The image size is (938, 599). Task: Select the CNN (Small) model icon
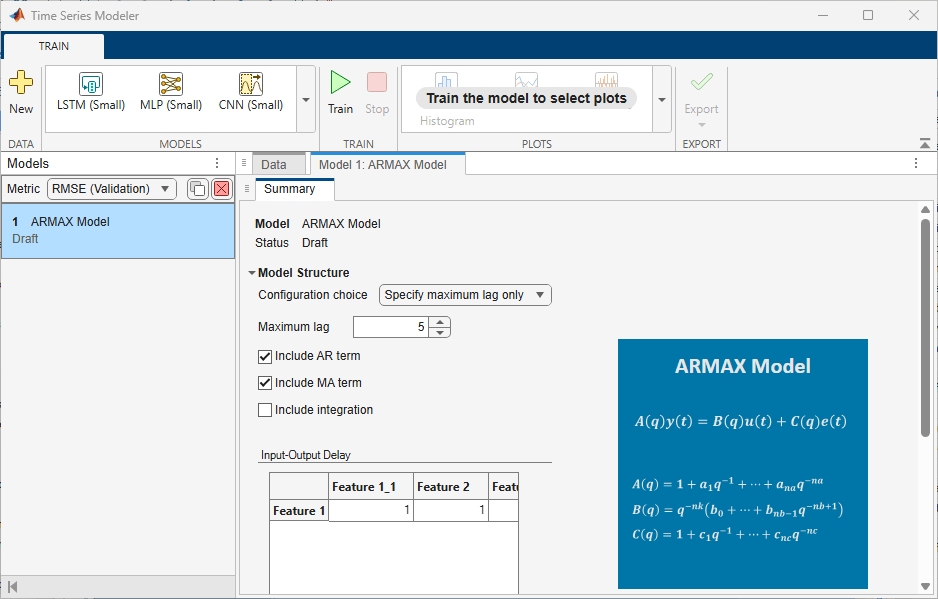pyautogui.click(x=251, y=84)
